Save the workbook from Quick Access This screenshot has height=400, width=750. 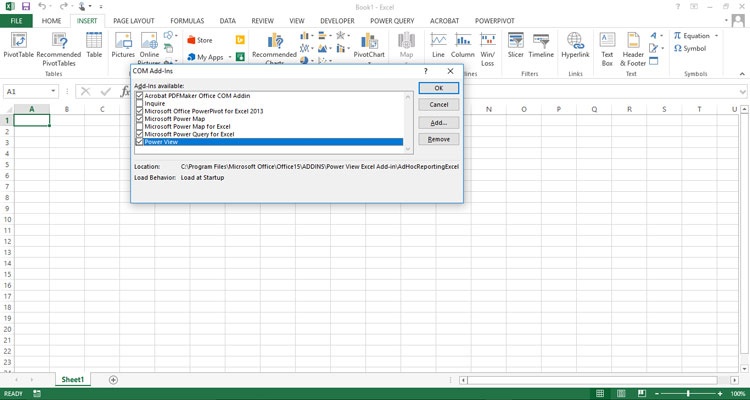click(x=26, y=7)
